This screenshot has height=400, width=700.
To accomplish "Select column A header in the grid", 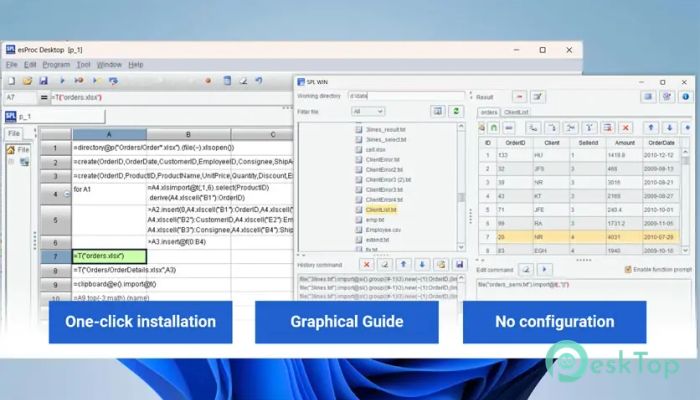I will (x=109, y=134).
